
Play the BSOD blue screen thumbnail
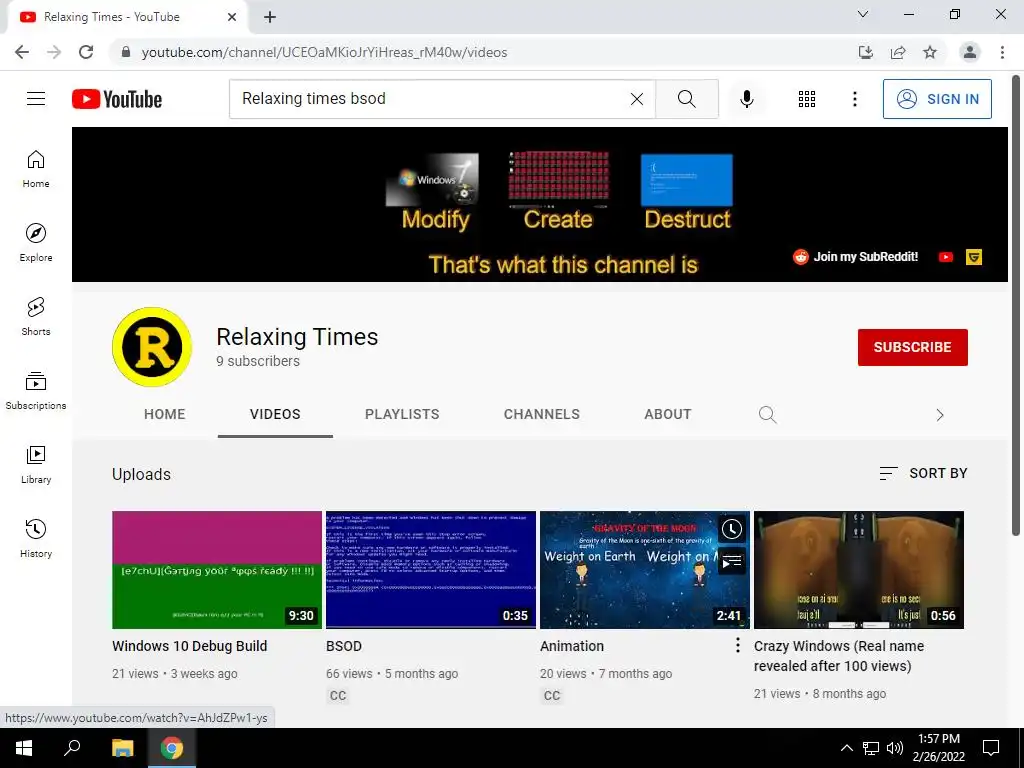(430, 569)
